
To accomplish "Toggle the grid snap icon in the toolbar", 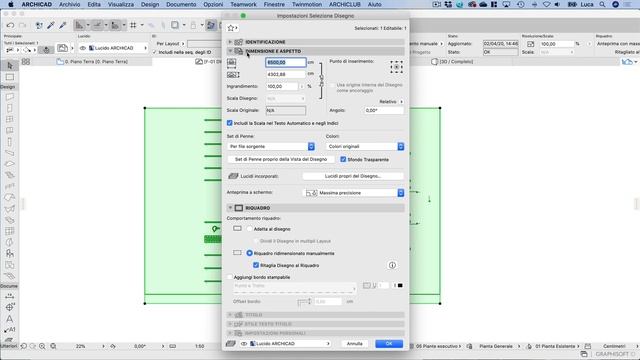I will 133,25.
